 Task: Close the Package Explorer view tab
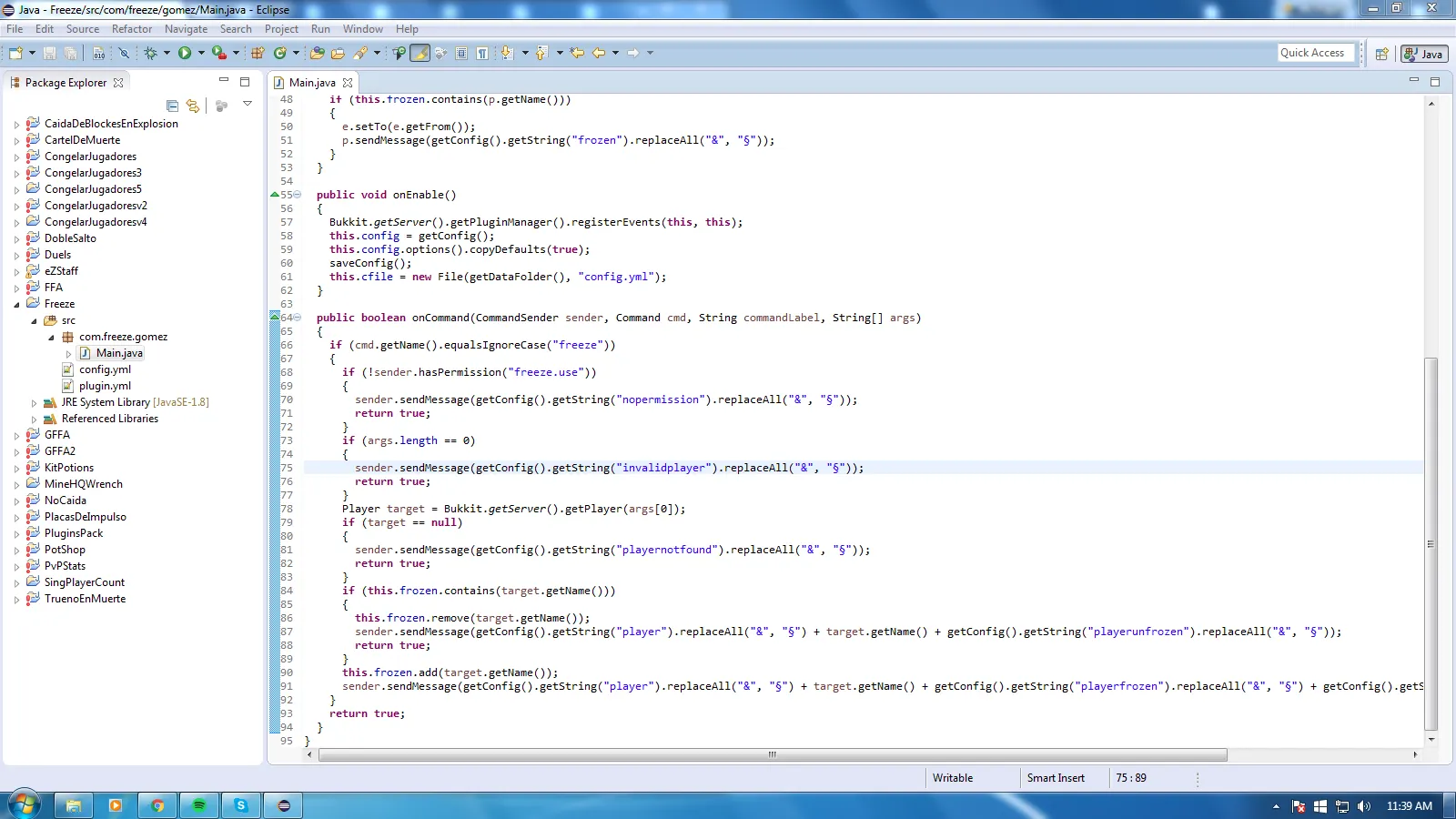click(x=118, y=83)
